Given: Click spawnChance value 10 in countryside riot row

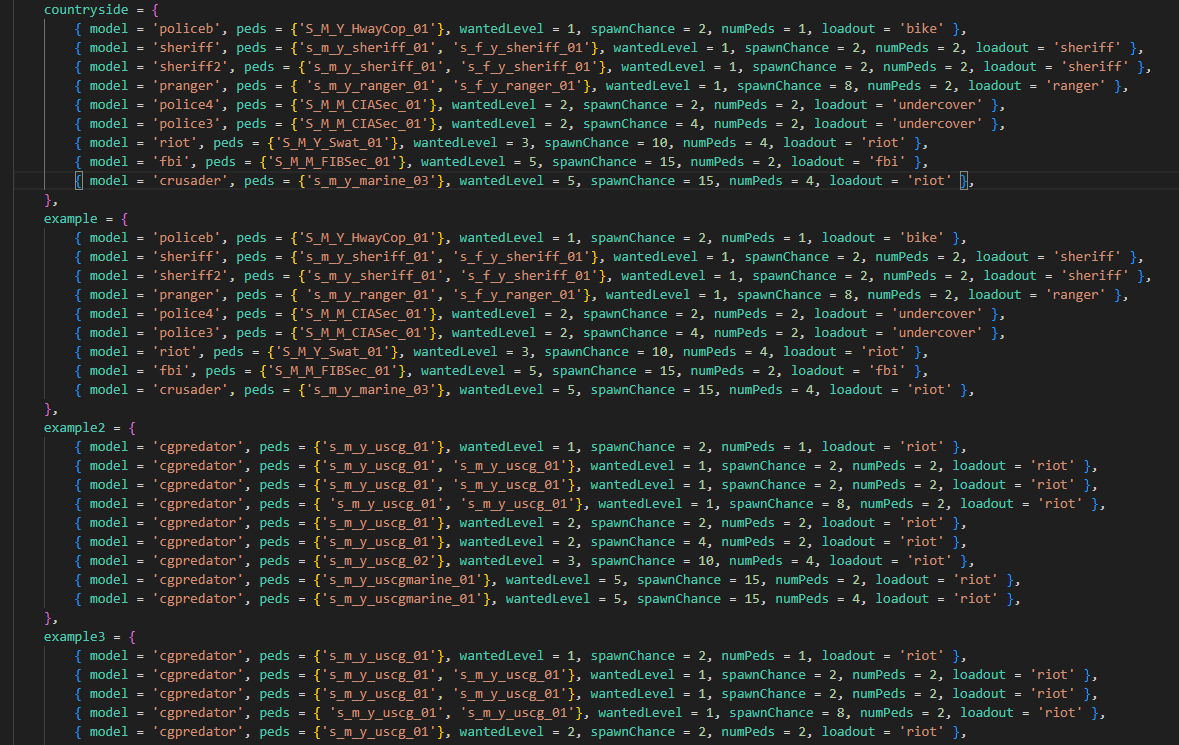Looking at the screenshot, I should pos(660,143).
